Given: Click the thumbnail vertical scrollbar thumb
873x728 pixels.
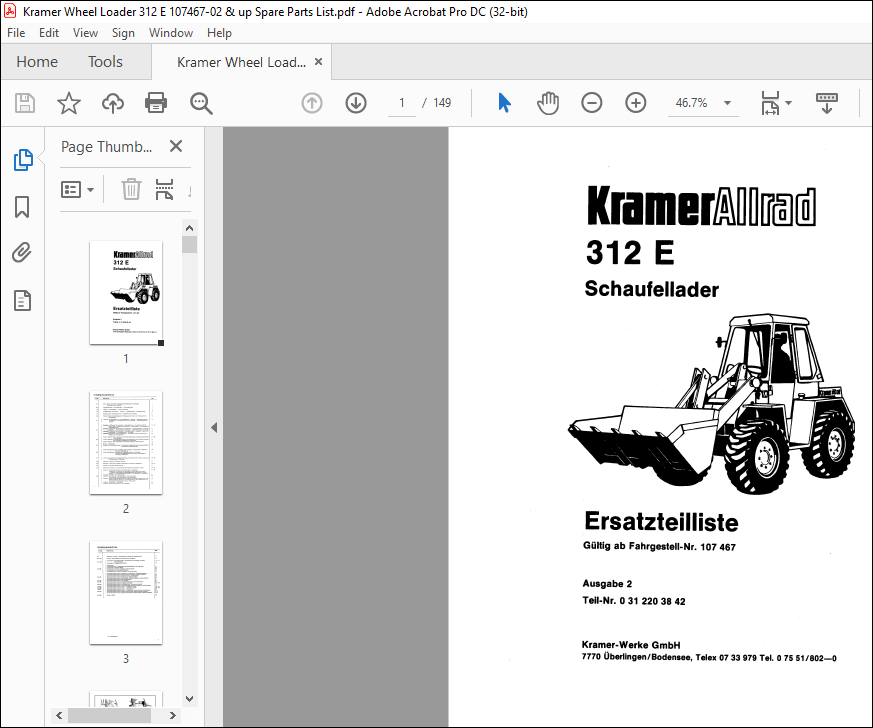Looking at the screenshot, I should [189, 245].
